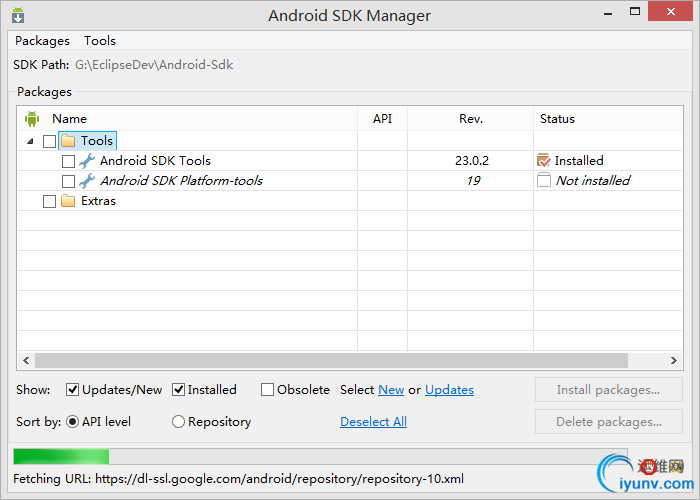Select the Extras folder row
The height and width of the screenshot is (500, 700).
point(350,201)
